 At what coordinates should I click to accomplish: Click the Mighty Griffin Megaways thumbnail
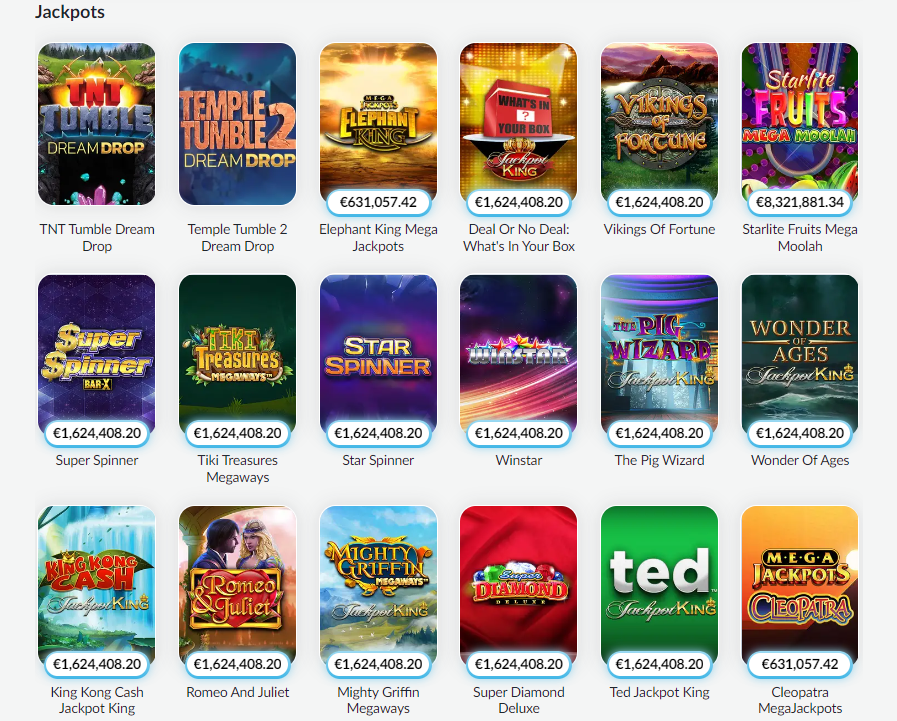point(378,586)
